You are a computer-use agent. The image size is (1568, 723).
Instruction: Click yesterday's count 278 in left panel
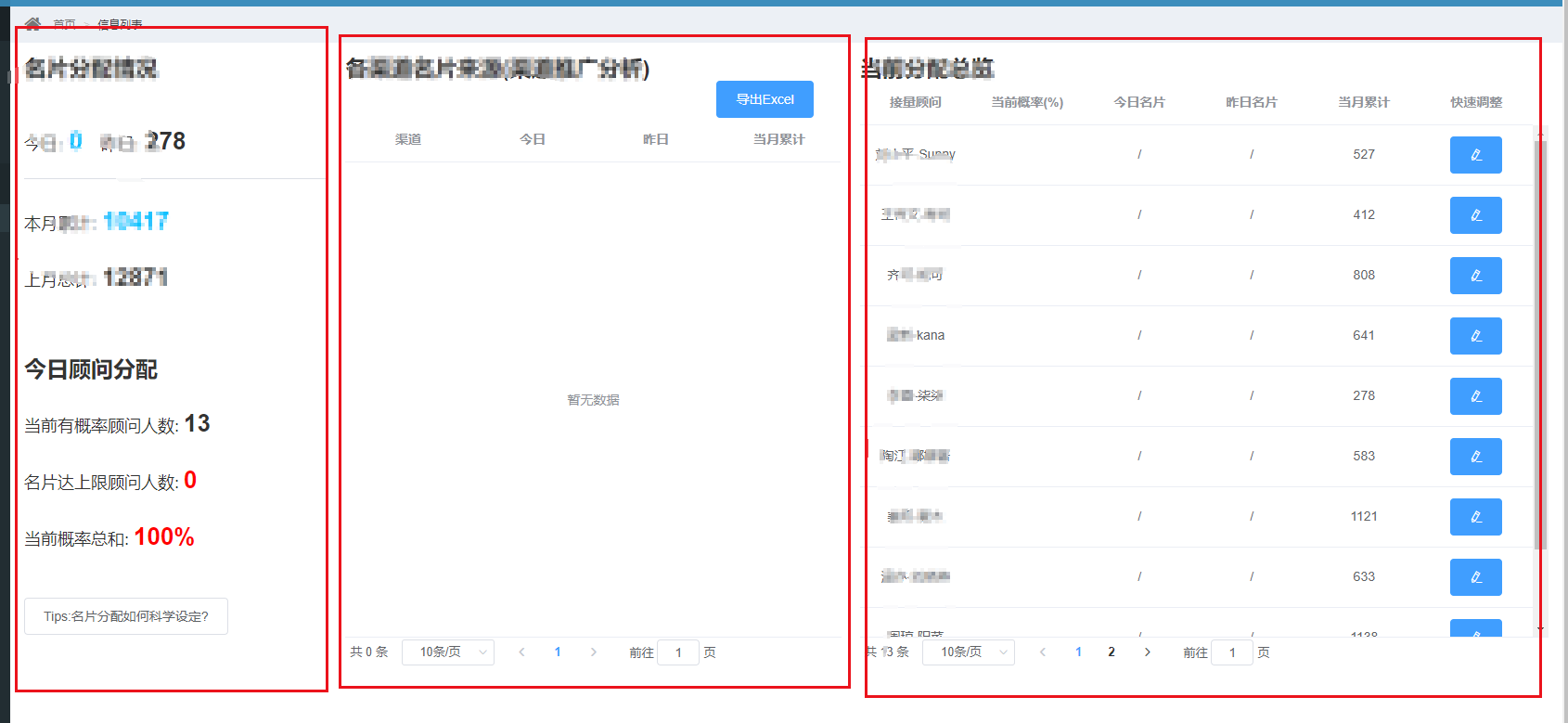165,141
